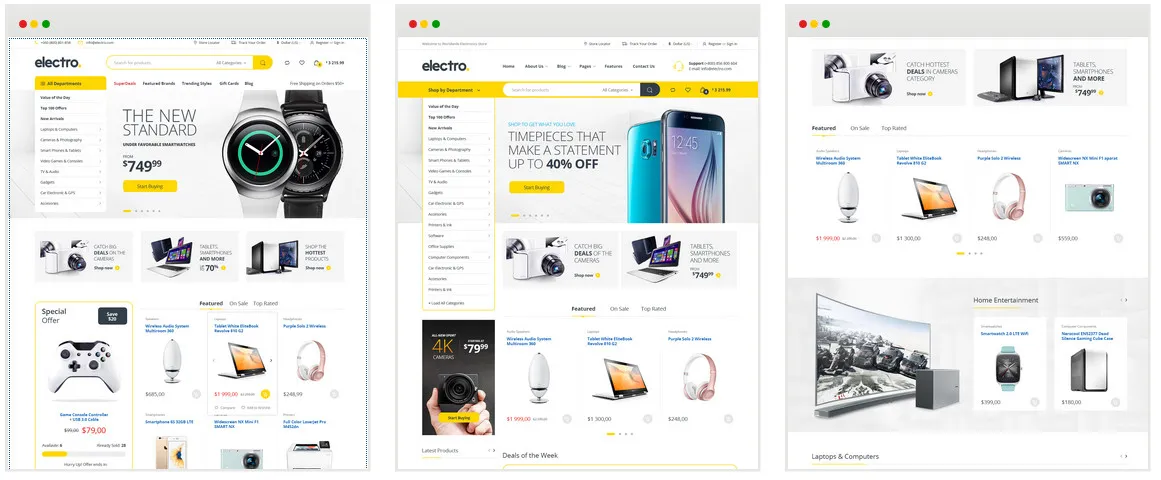Click the Available/Already Sold progress bar
Viewport: 1161px width, 480px height.
(84, 454)
